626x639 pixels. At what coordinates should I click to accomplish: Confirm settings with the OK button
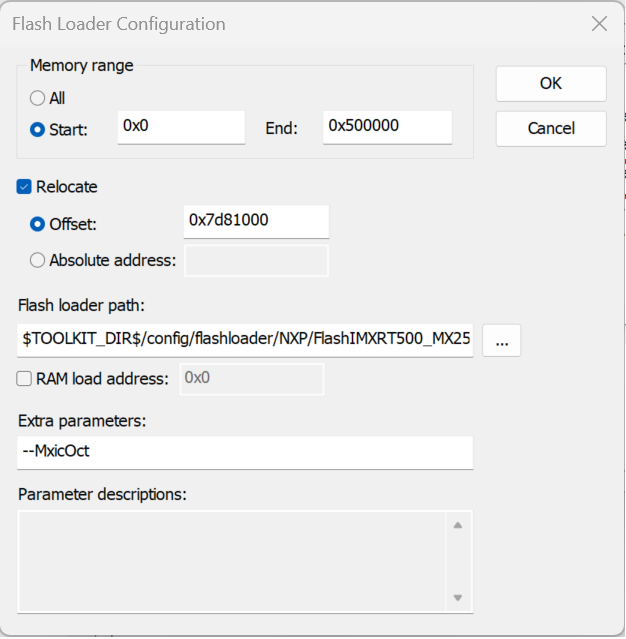click(x=551, y=84)
